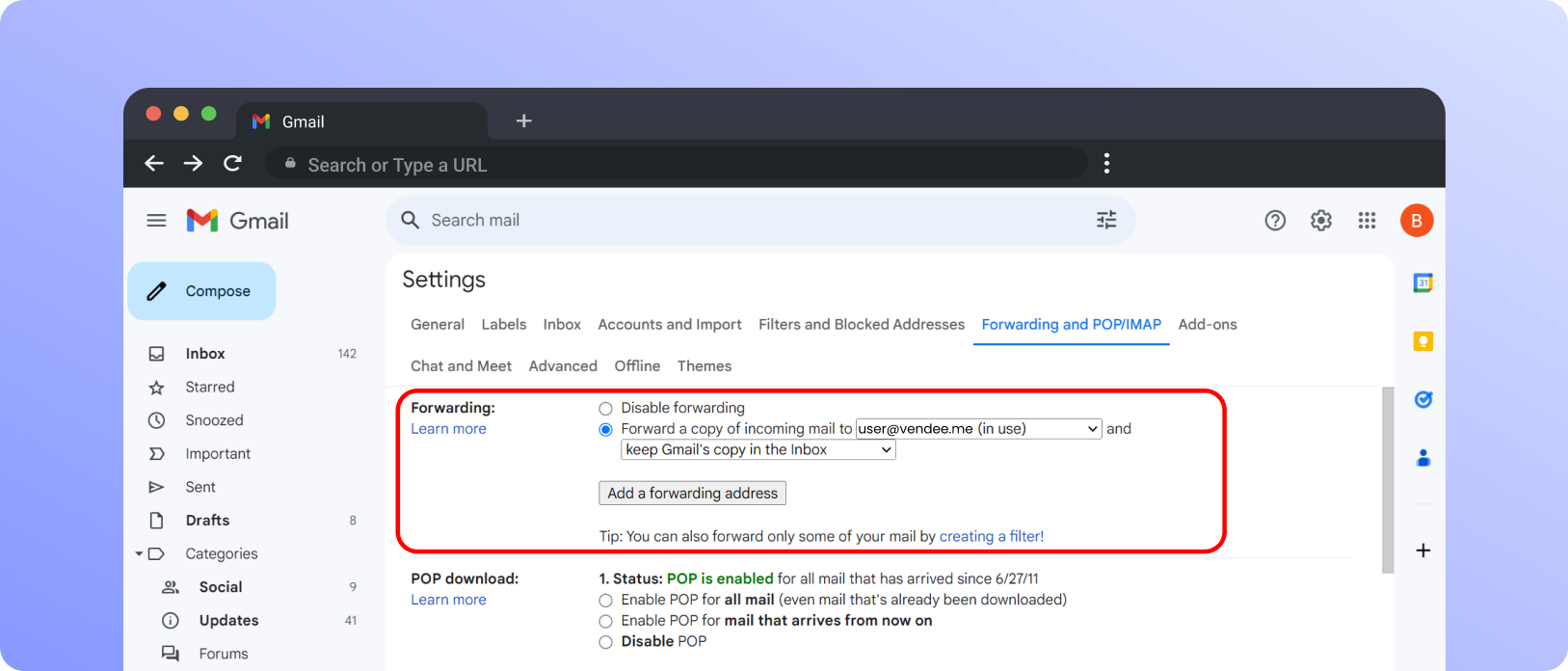Screen dimensions: 1568x671
Task: Open Chat and Meet tab
Action: pyautogui.click(x=462, y=366)
